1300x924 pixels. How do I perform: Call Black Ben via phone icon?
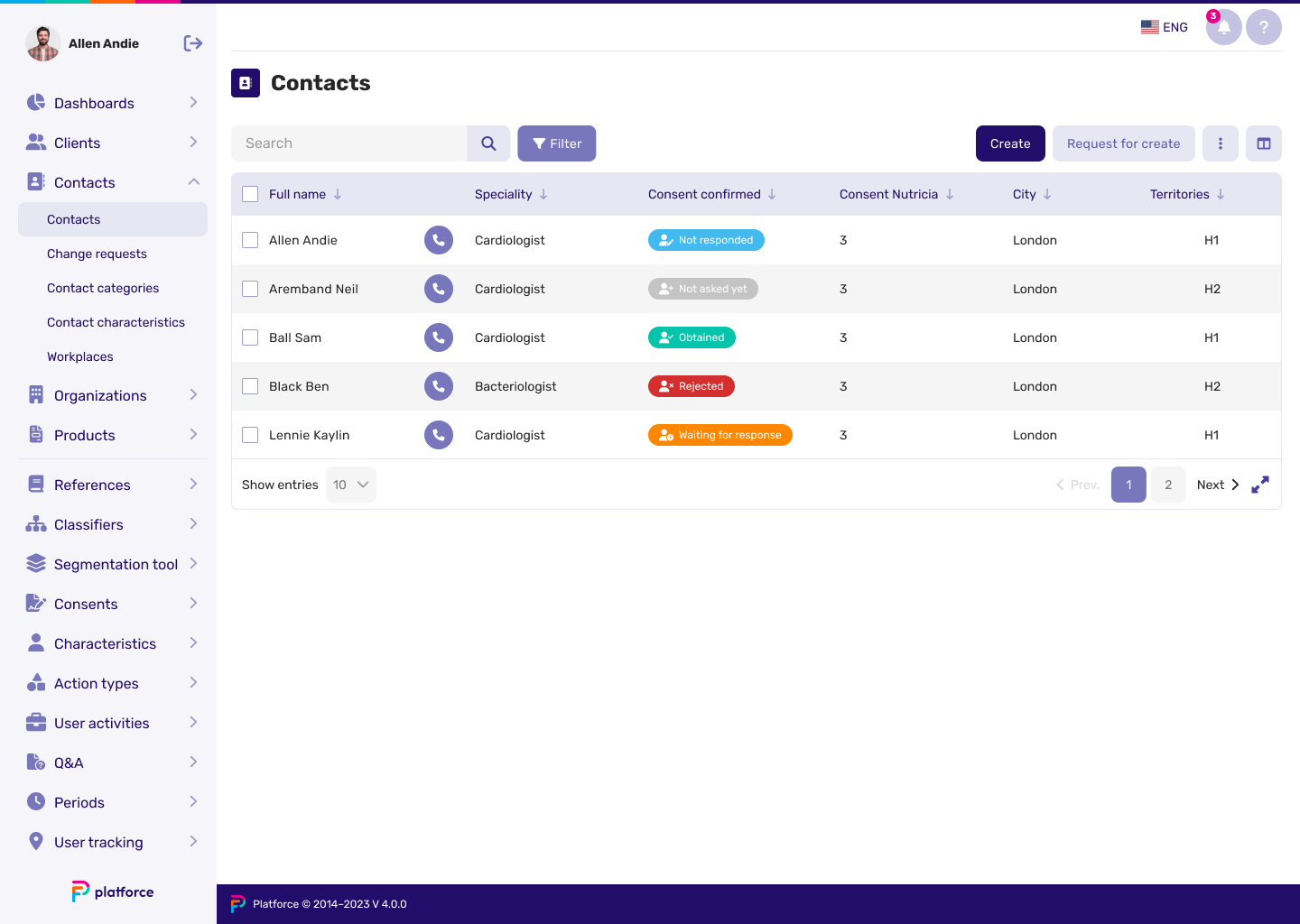[439, 386]
